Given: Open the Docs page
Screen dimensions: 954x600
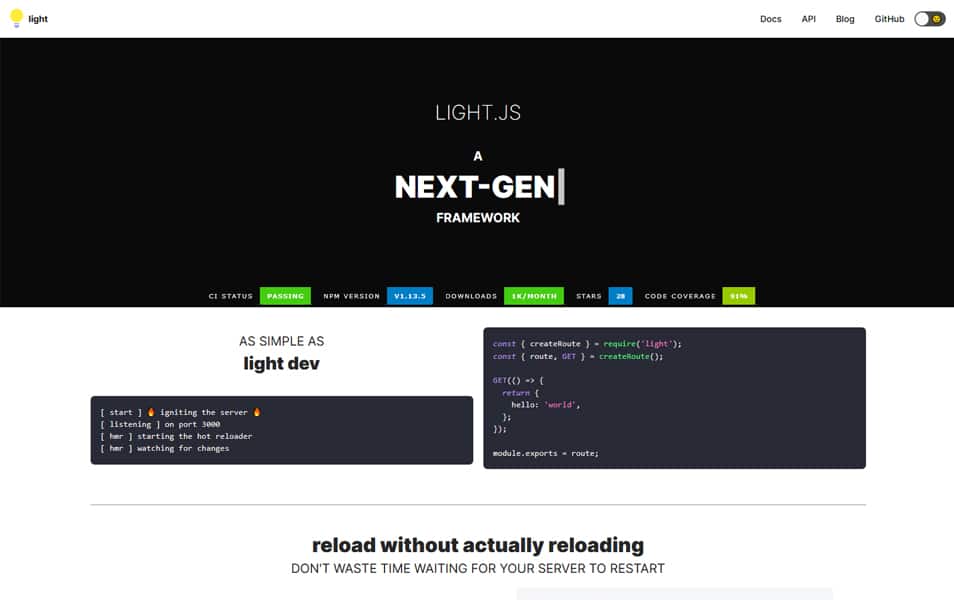Looking at the screenshot, I should pos(770,19).
